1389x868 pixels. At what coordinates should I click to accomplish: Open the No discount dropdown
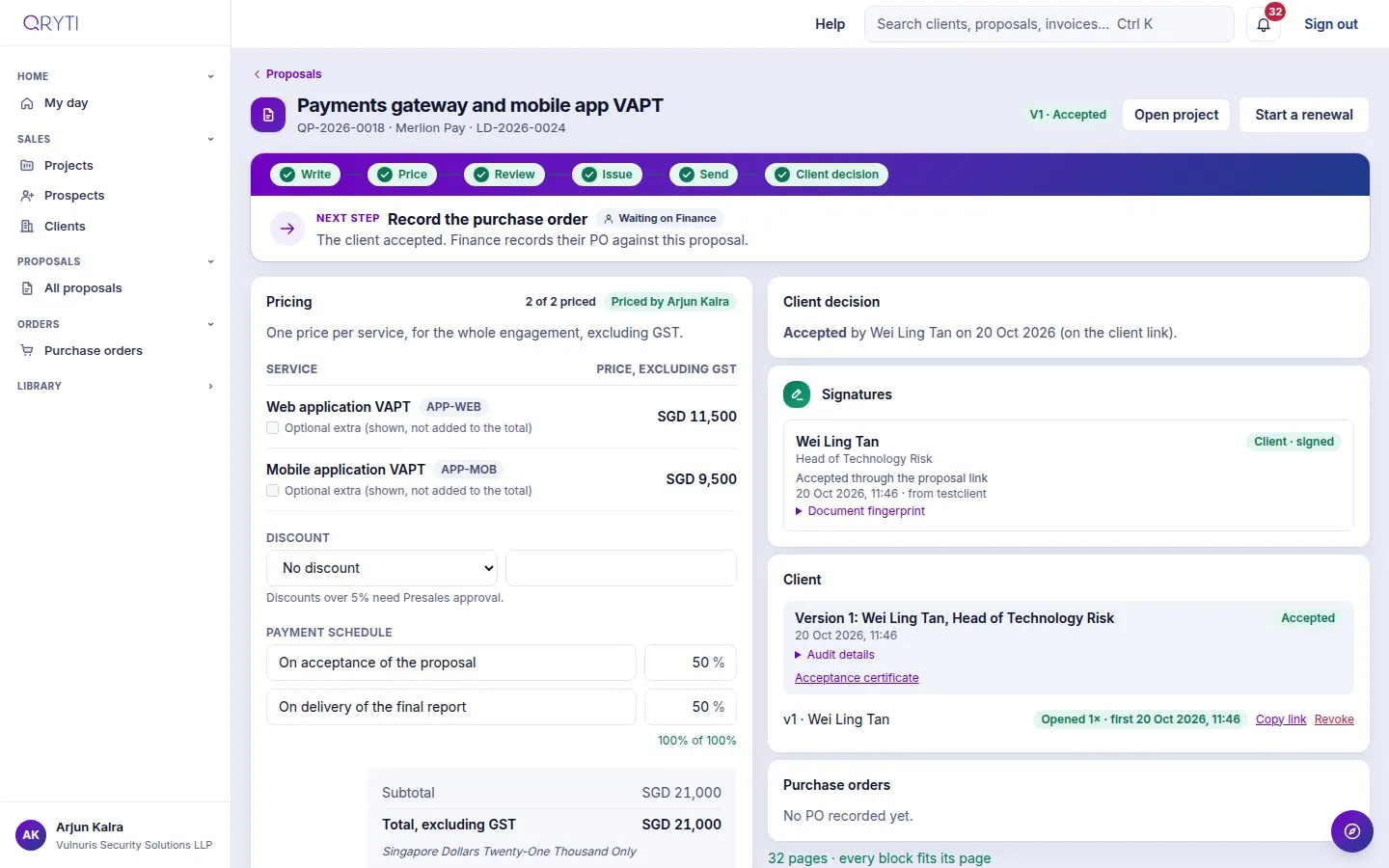tap(382, 568)
